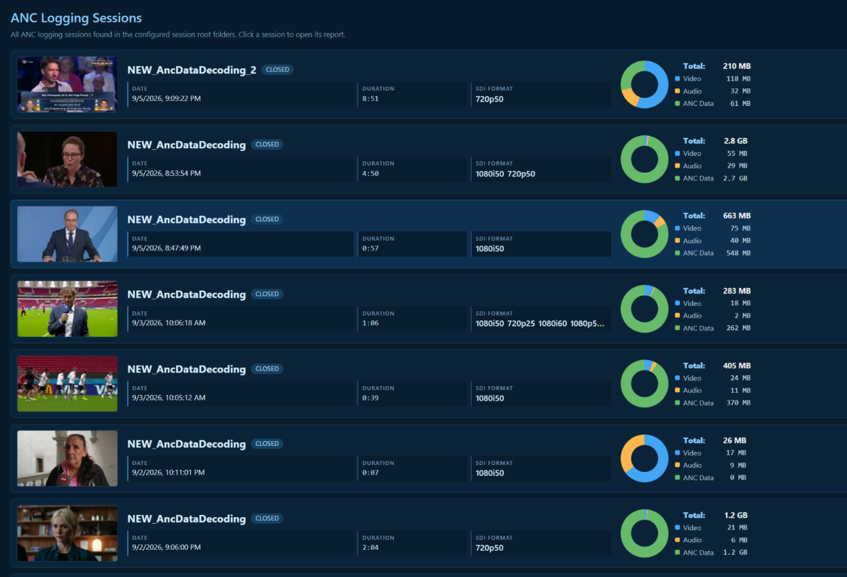Open the 26 MB session's interview thumbnail
The image size is (847, 577).
tap(67, 458)
